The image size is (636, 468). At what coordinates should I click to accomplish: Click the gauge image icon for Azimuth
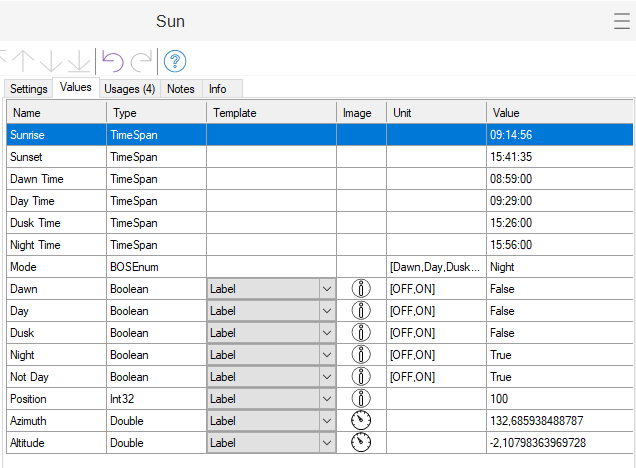click(361, 421)
